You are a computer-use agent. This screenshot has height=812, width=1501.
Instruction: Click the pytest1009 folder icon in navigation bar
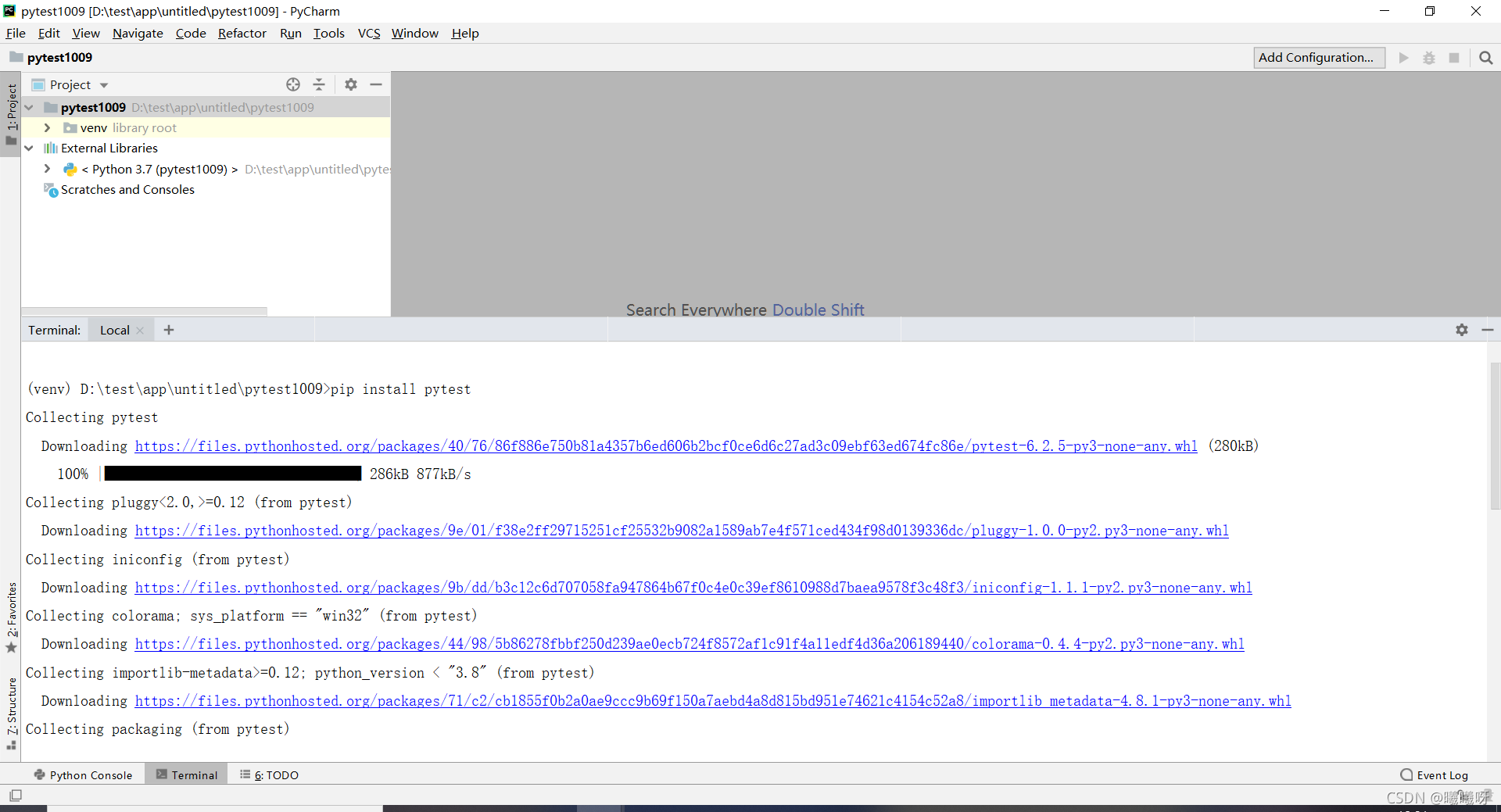coord(16,57)
